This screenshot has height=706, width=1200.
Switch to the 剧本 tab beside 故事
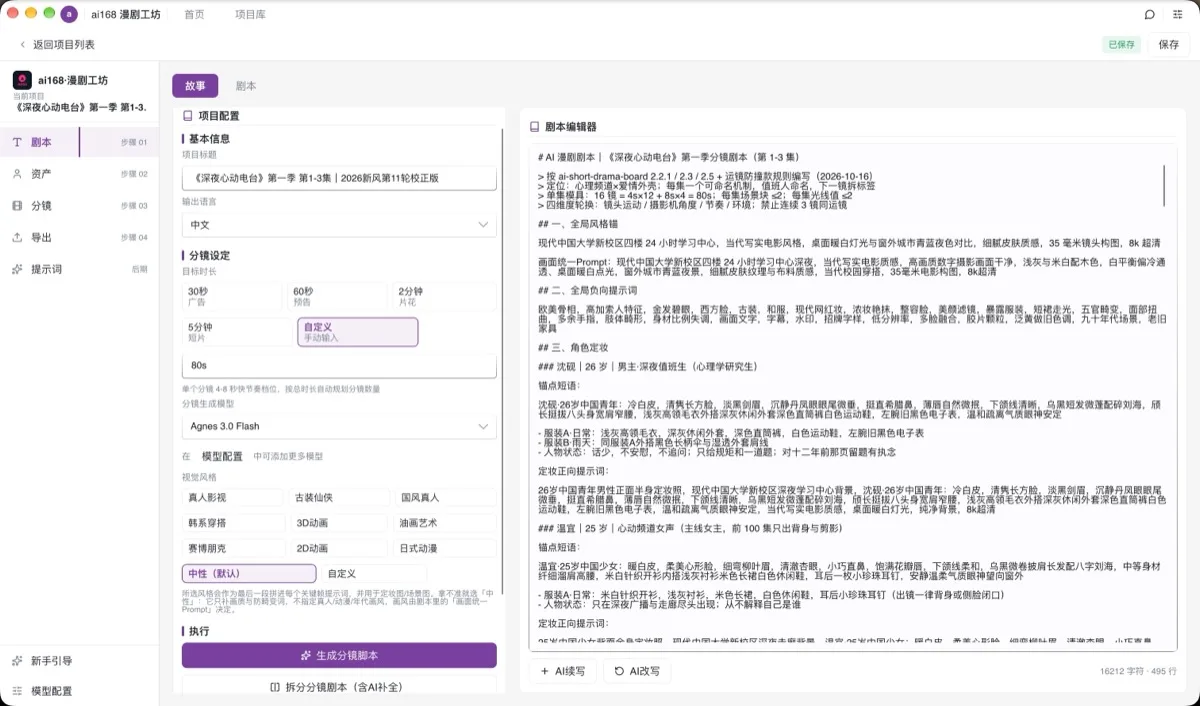(246, 86)
